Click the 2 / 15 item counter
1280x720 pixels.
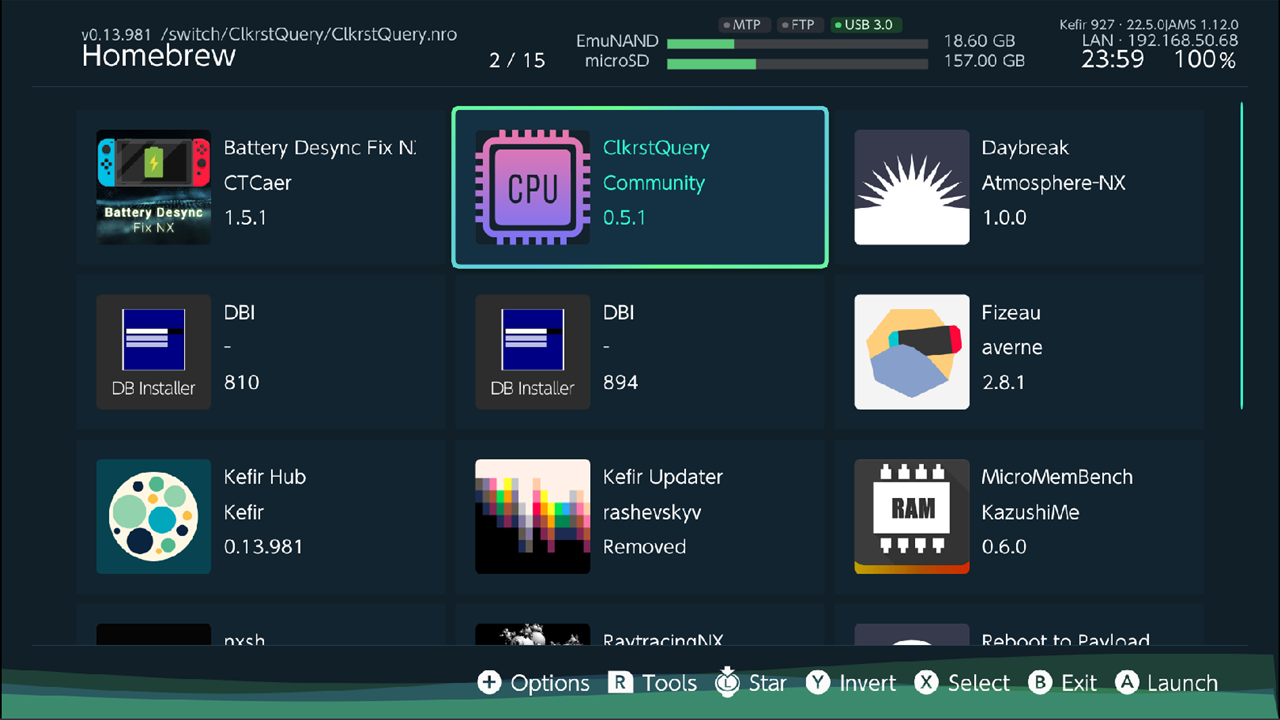click(518, 60)
